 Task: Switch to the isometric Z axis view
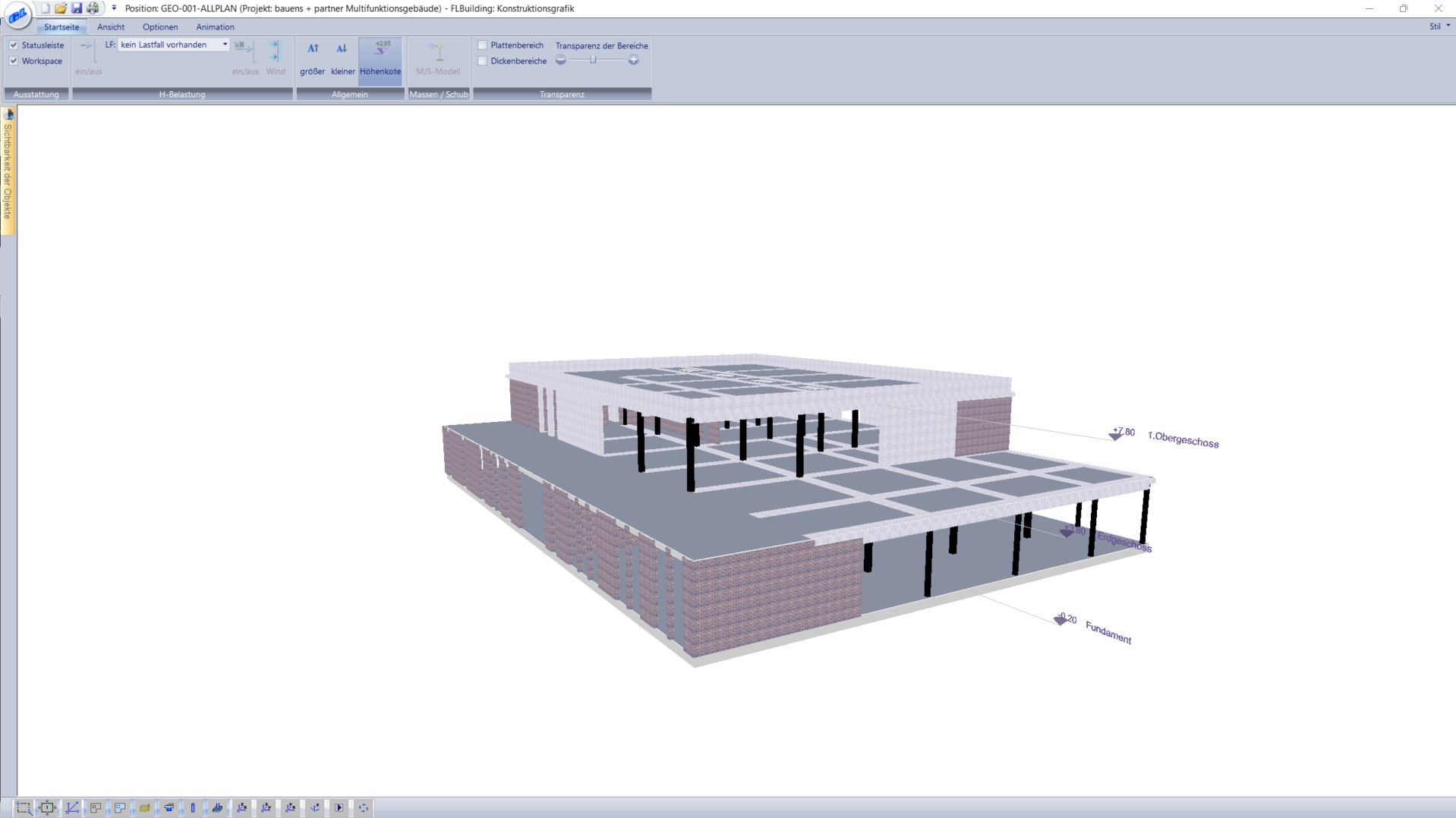click(314, 808)
